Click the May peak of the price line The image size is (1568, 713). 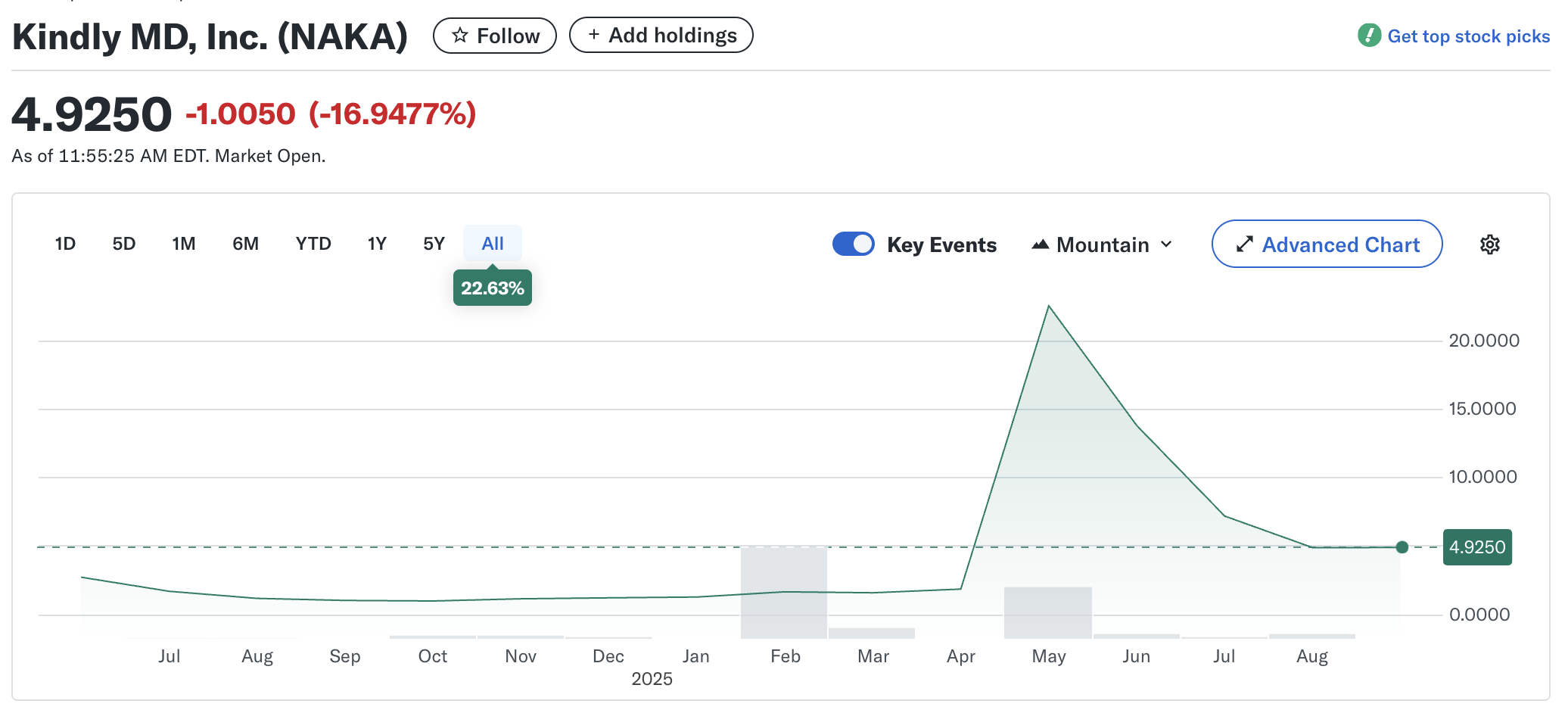(1049, 306)
